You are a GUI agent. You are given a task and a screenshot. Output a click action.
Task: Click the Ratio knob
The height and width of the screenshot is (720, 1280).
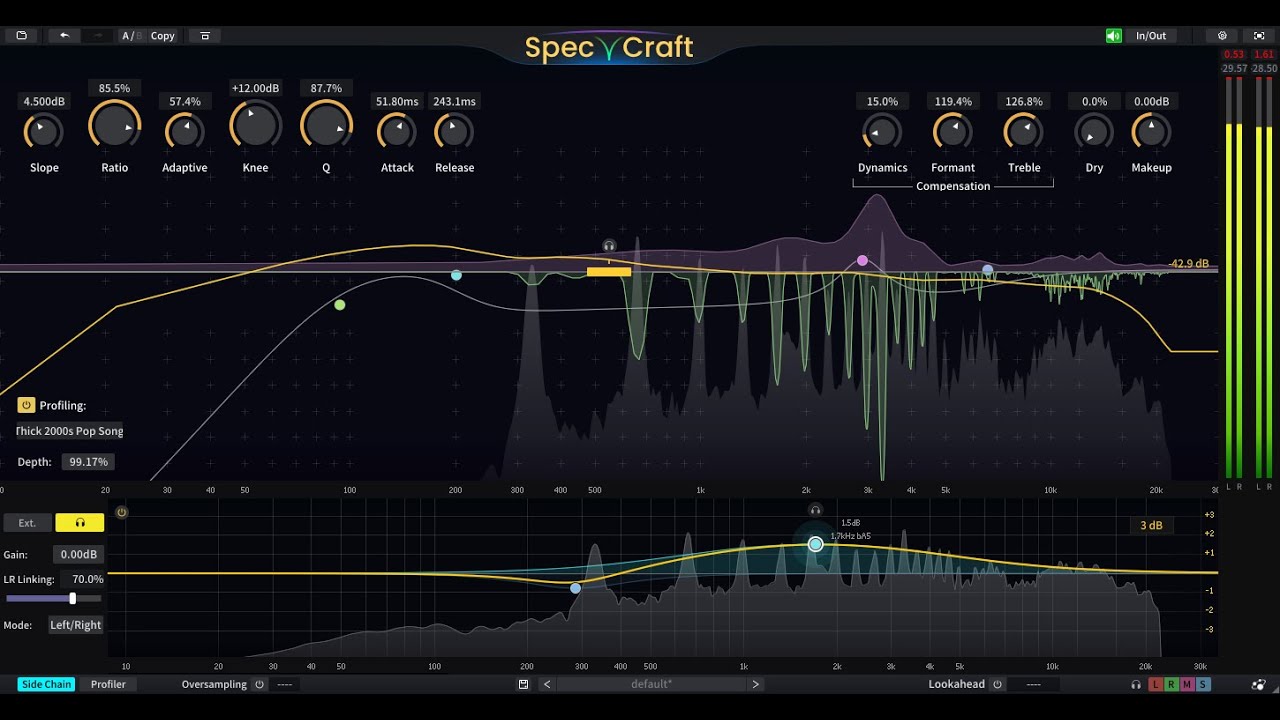point(114,125)
